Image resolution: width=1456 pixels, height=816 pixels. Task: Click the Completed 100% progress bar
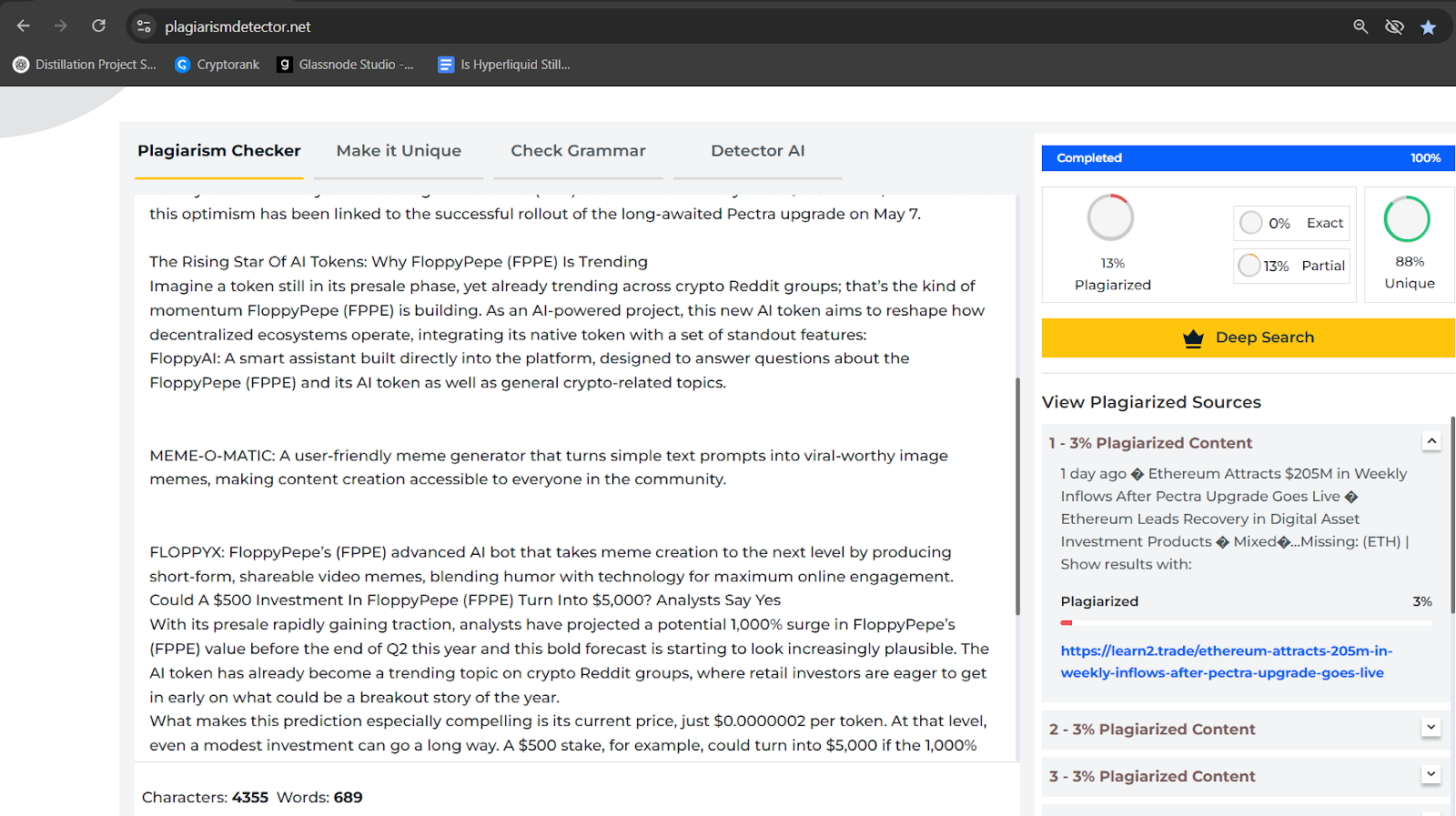click(x=1249, y=158)
